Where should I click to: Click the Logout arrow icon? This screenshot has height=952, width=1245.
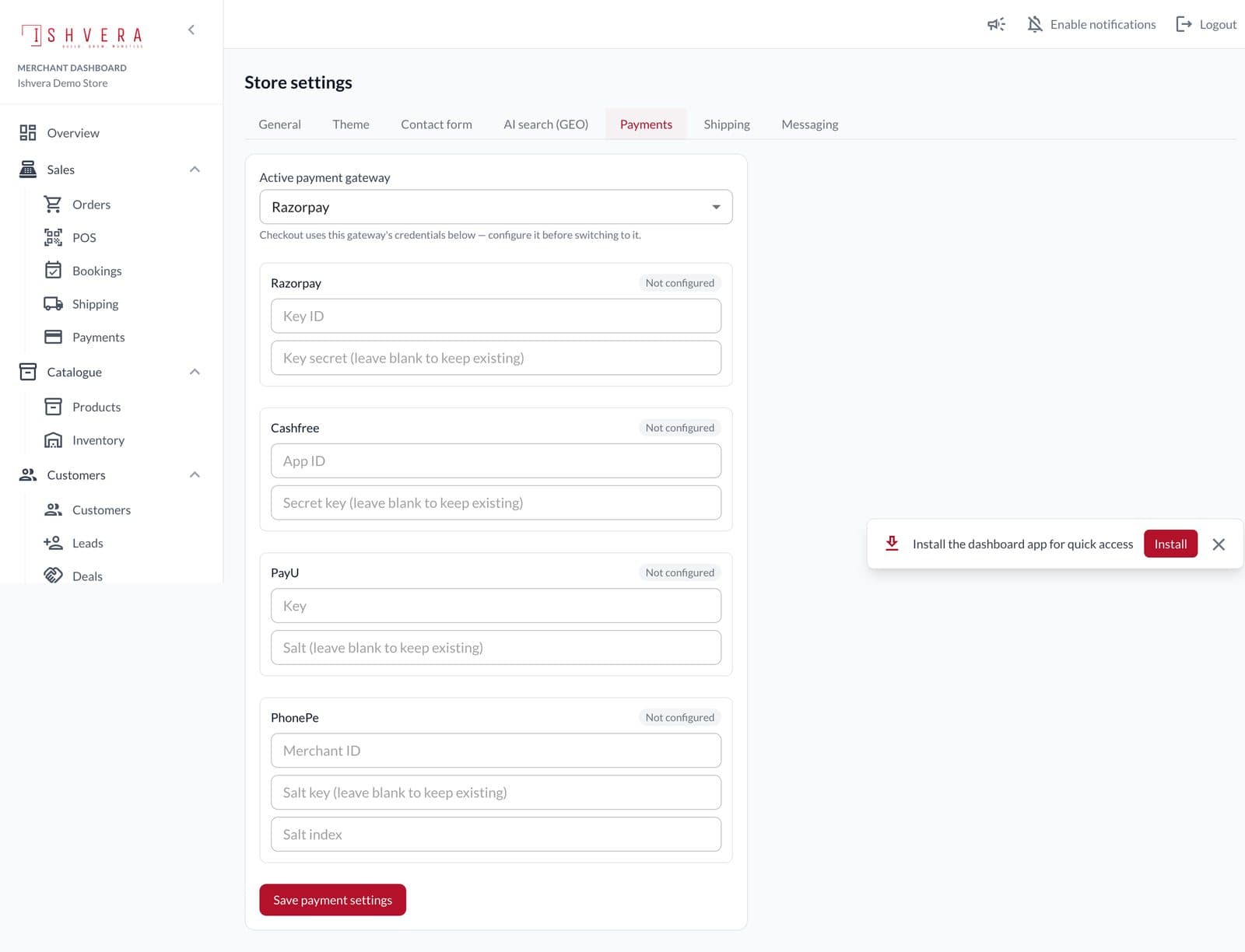coord(1184,24)
